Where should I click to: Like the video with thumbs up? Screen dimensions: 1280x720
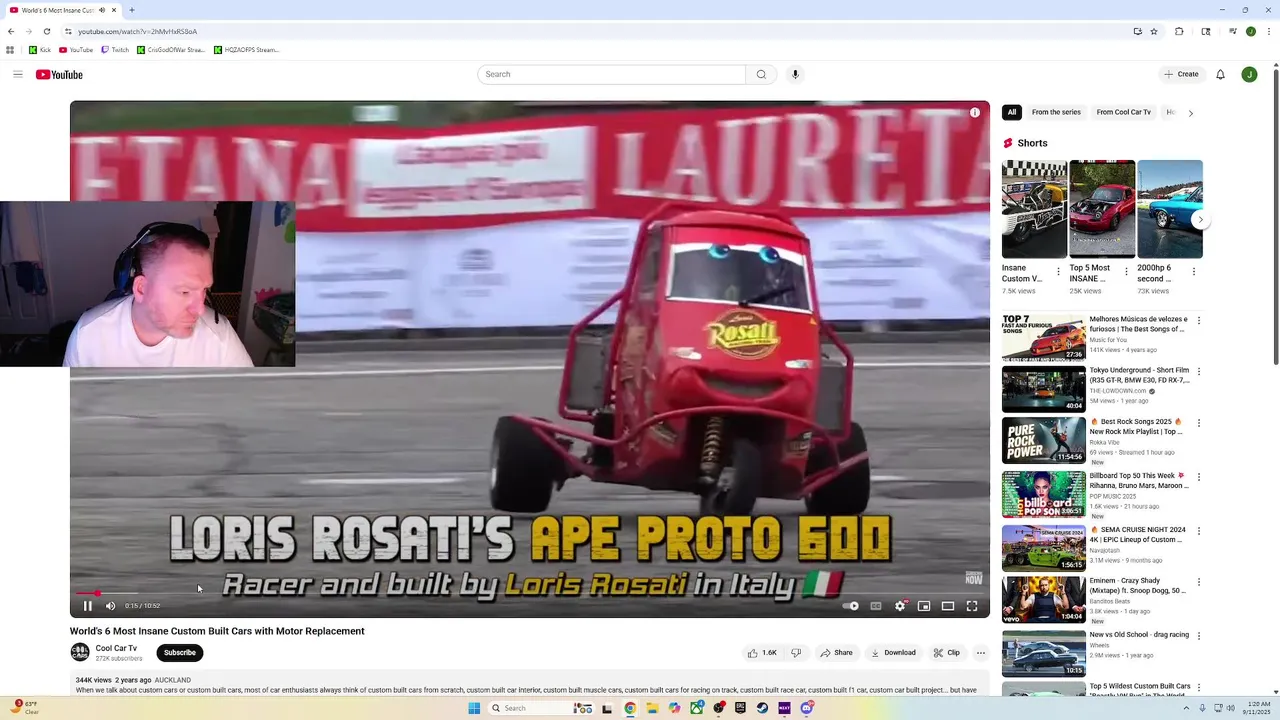762,653
